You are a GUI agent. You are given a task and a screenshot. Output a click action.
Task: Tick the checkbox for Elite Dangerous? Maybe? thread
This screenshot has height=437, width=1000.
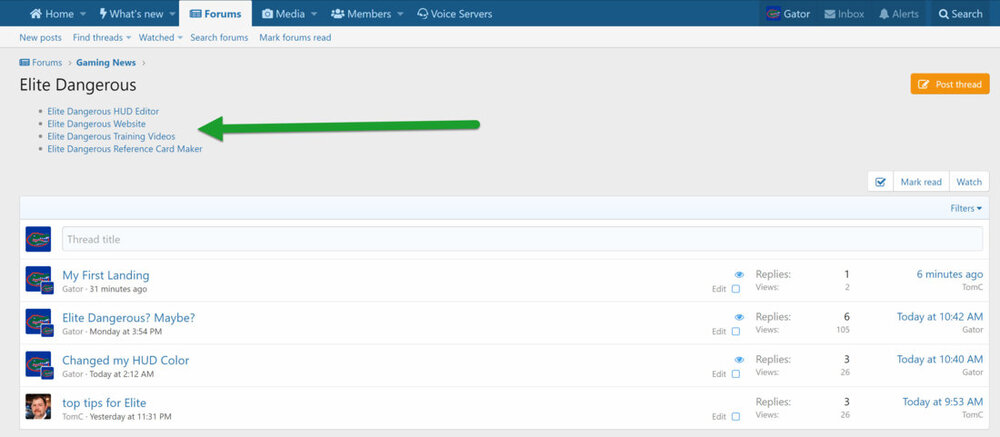pos(736,331)
